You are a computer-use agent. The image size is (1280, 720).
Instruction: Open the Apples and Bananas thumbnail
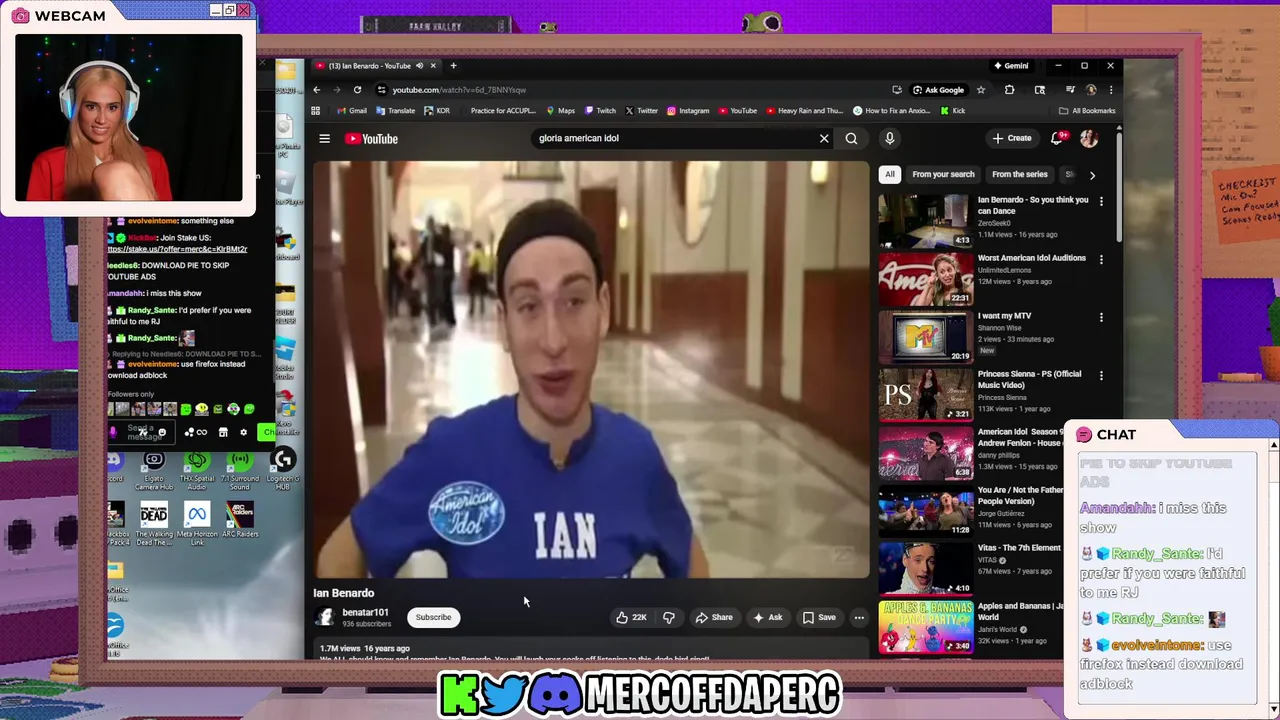[x=925, y=627]
